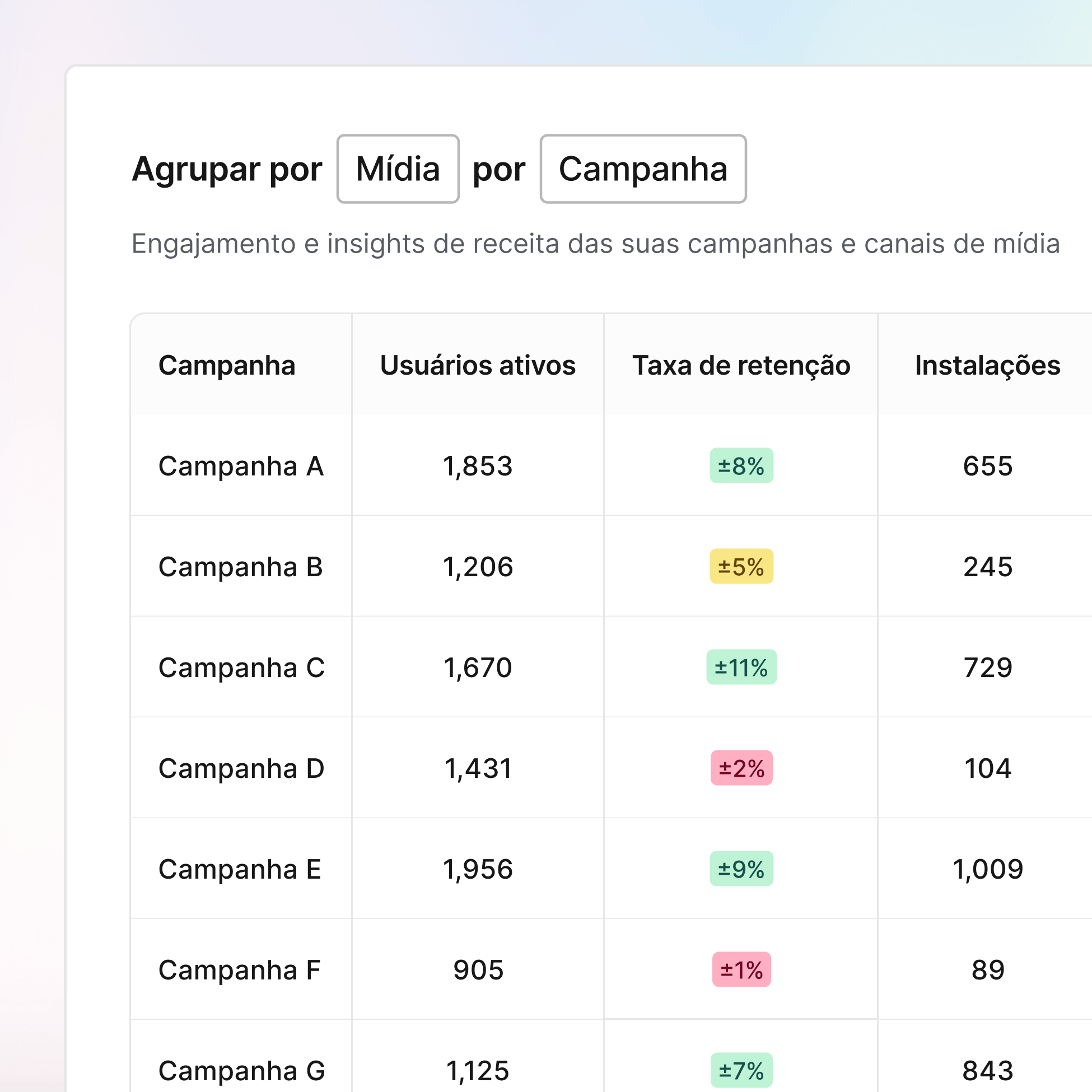Click the 1,009 installs cell
The width and height of the screenshot is (1092, 1092).
tap(987, 869)
